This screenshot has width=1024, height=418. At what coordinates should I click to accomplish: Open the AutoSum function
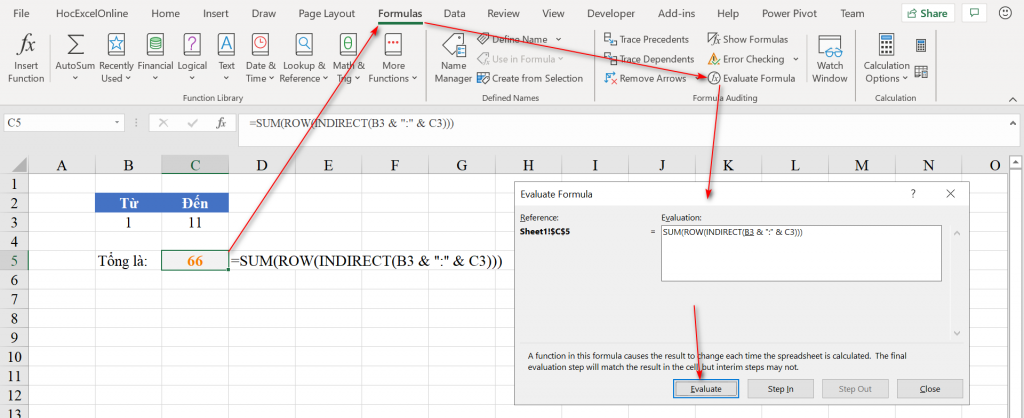(75, 59)
